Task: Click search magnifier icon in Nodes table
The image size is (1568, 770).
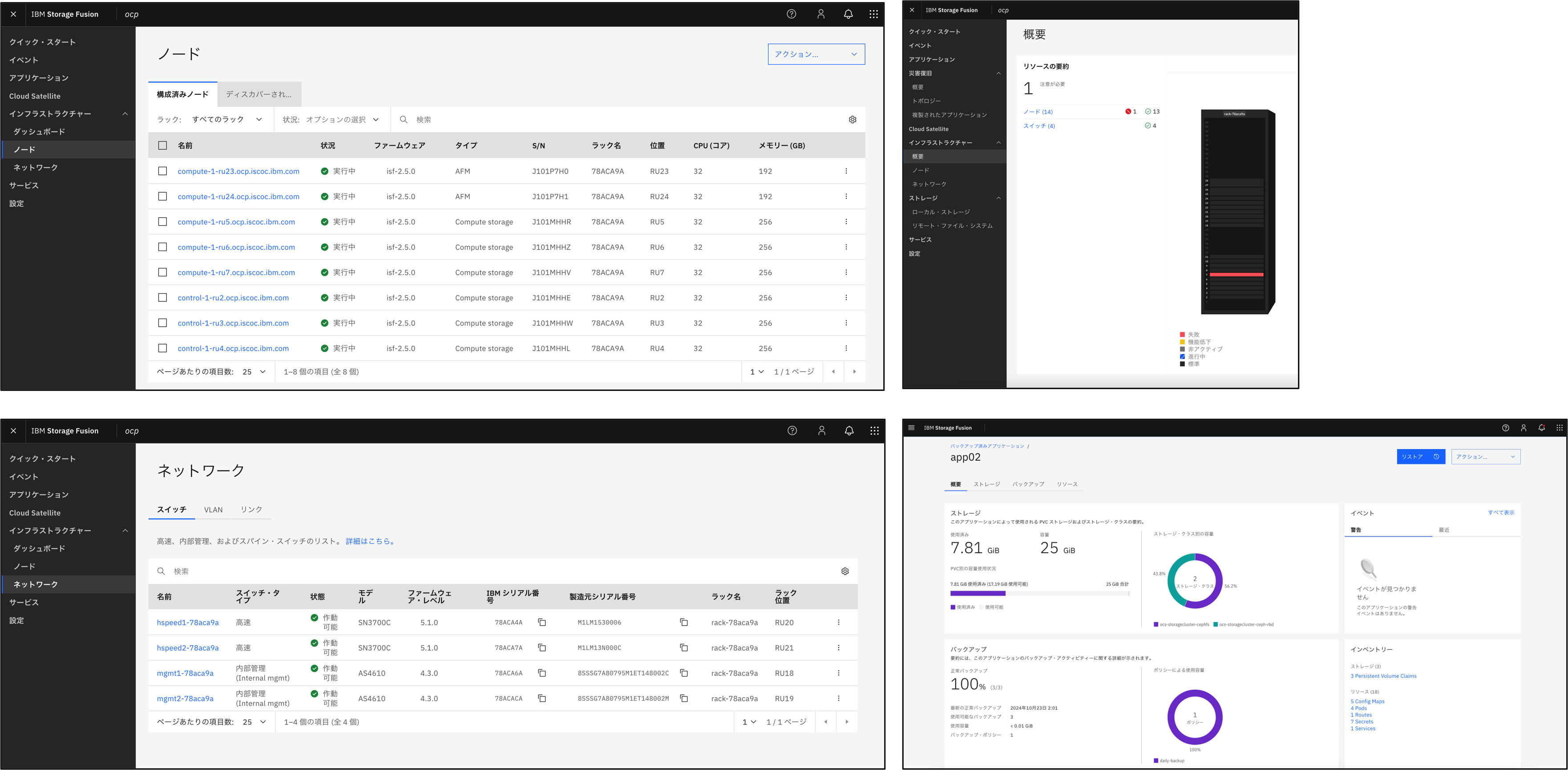Action: 404,120
